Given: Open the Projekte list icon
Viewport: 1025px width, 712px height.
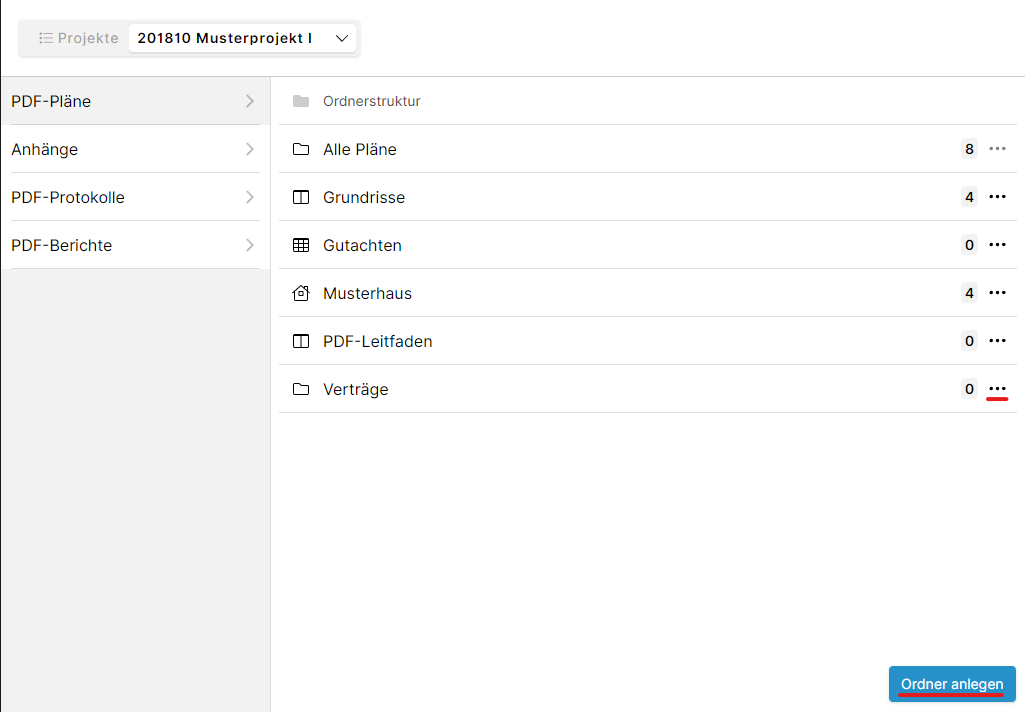Looking at the screenshot, I should click(x=46, y=38).
